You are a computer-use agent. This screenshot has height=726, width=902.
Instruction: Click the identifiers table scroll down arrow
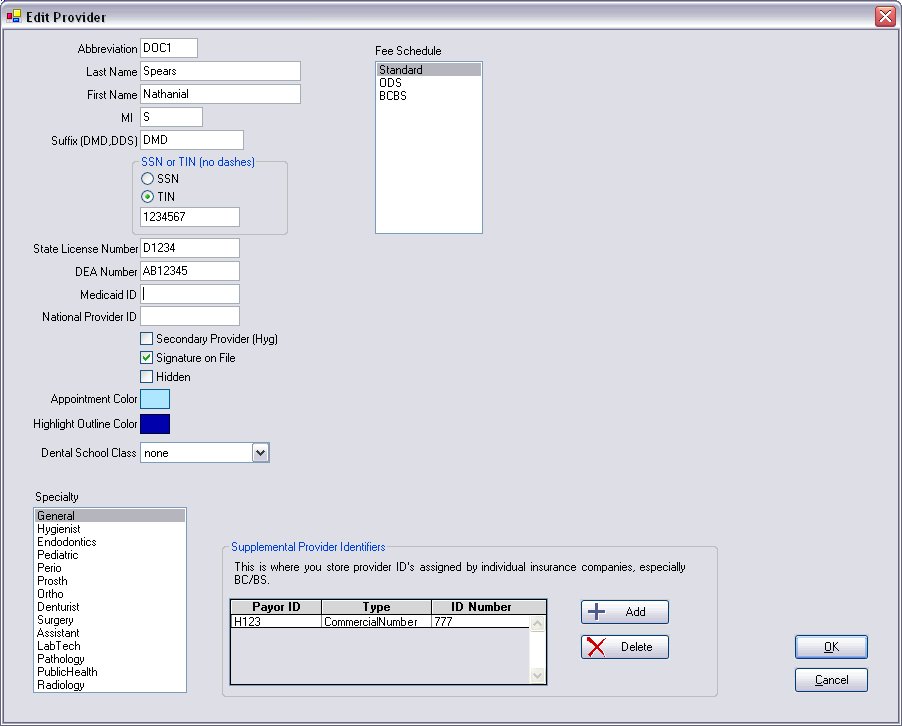tap(538, 676)
